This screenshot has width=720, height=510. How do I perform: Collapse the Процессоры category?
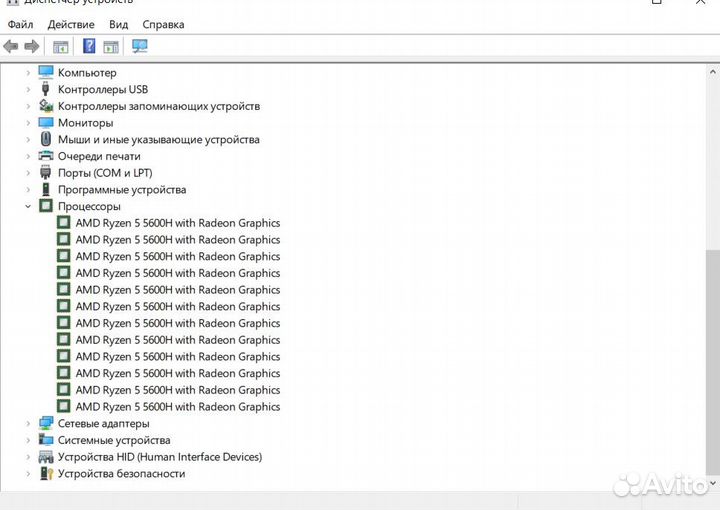click(x=28, y=206)
